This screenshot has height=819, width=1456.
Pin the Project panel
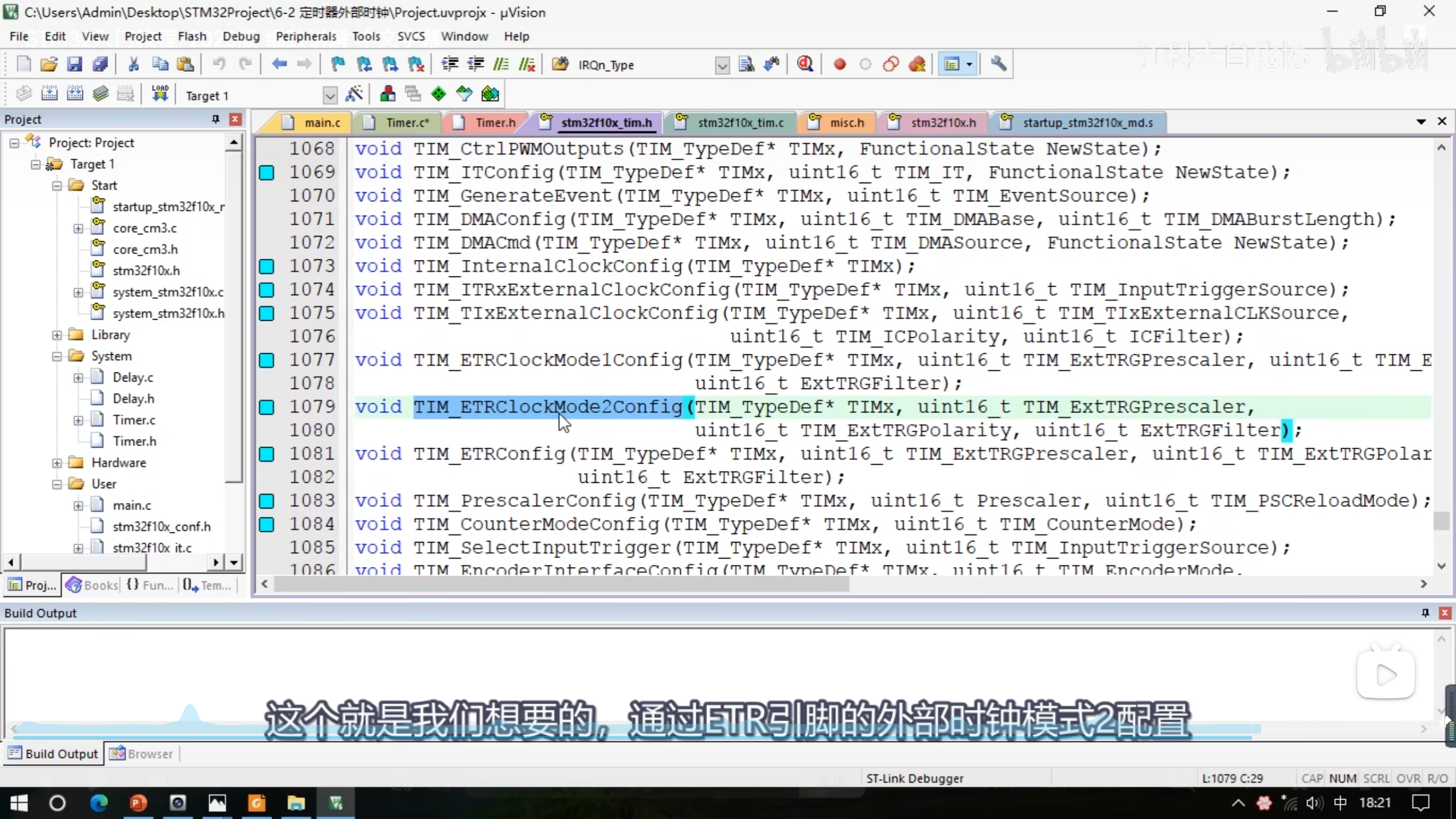click(x=216, y=119)
